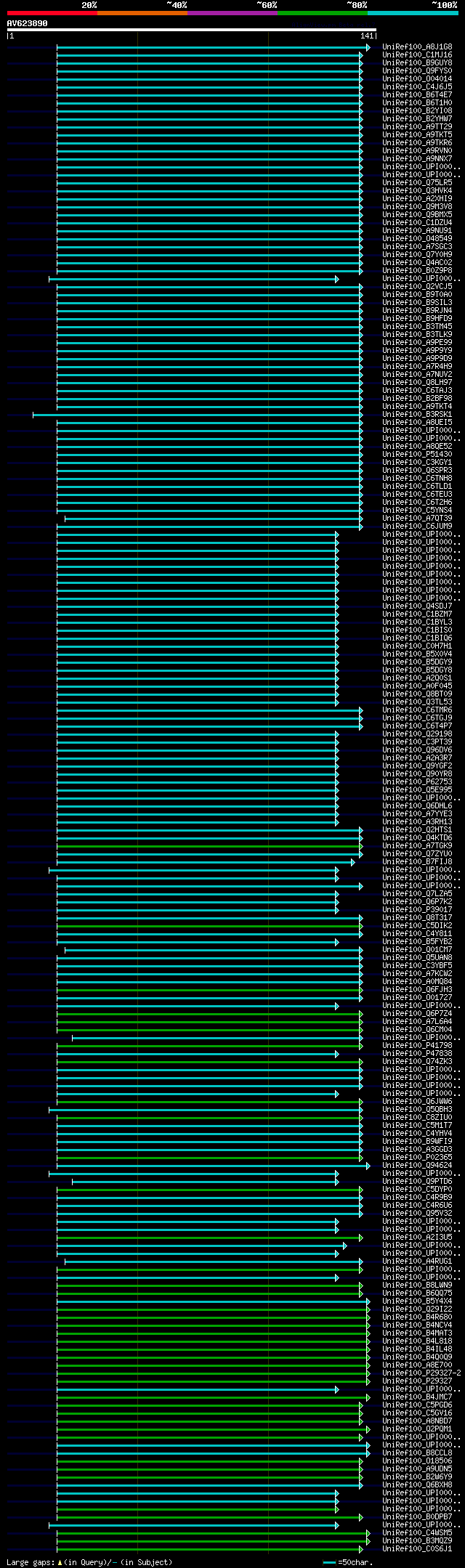This screenshot has height=1568, width=465.
Task: Select the UniRef100_P39017 entry
Action: pyautogui.click(x=417, y=910)
